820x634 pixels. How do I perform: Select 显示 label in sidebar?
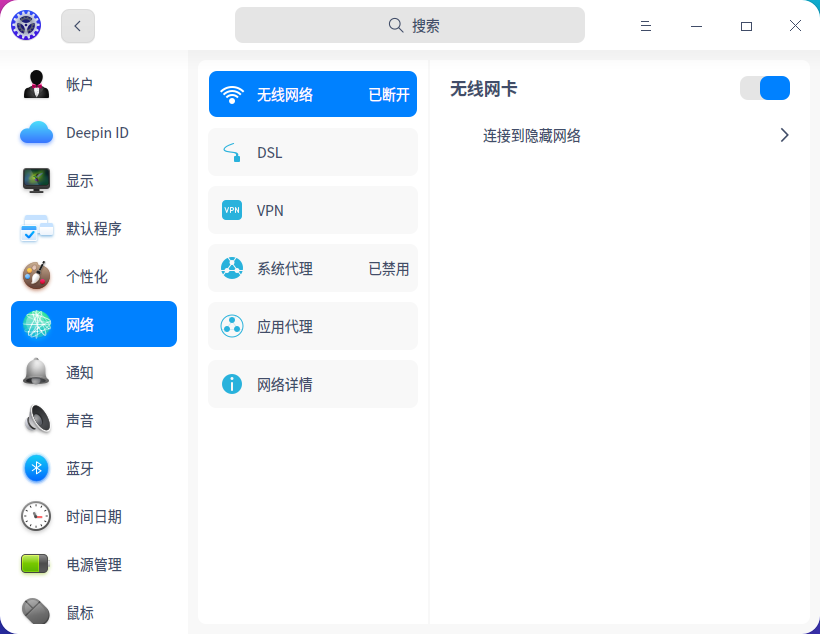coord(79,181)
